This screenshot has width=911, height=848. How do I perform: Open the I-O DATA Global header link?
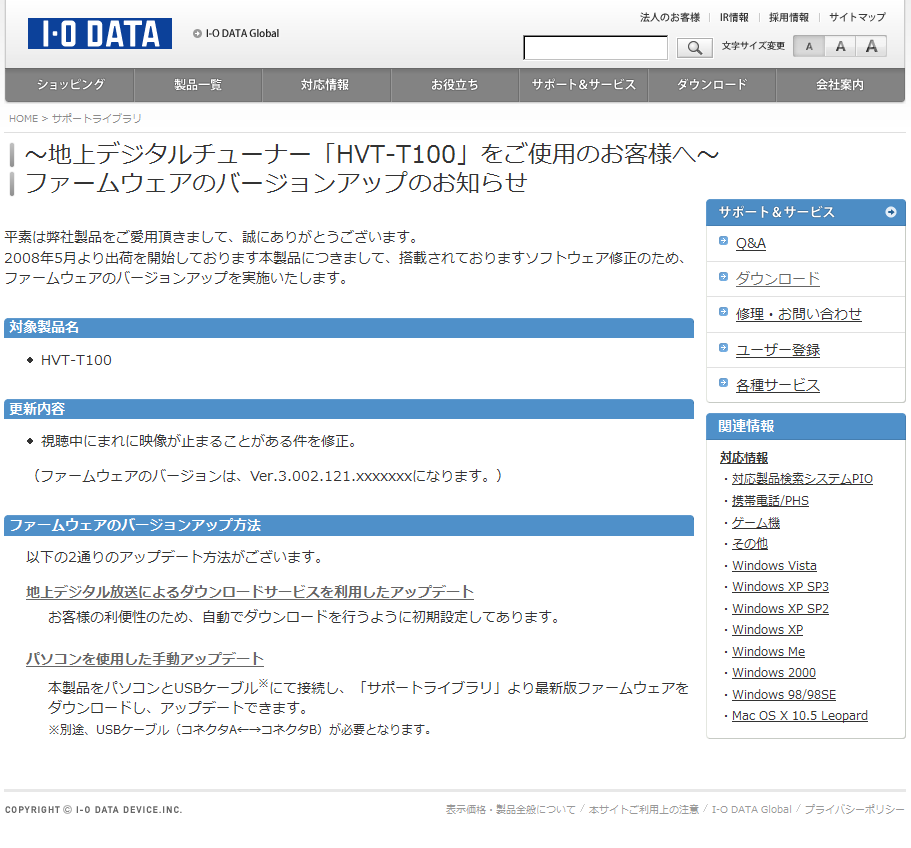pos(242,34)
